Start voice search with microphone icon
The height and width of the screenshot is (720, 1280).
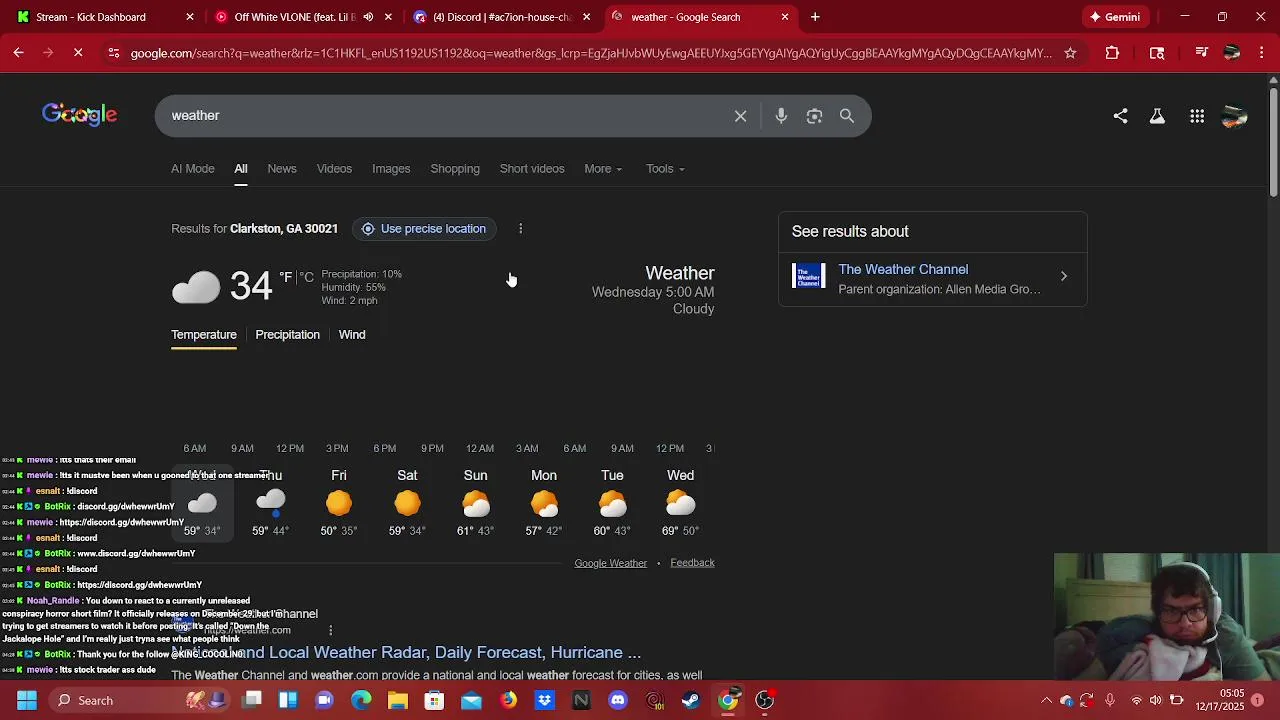[x=781, y=116]
